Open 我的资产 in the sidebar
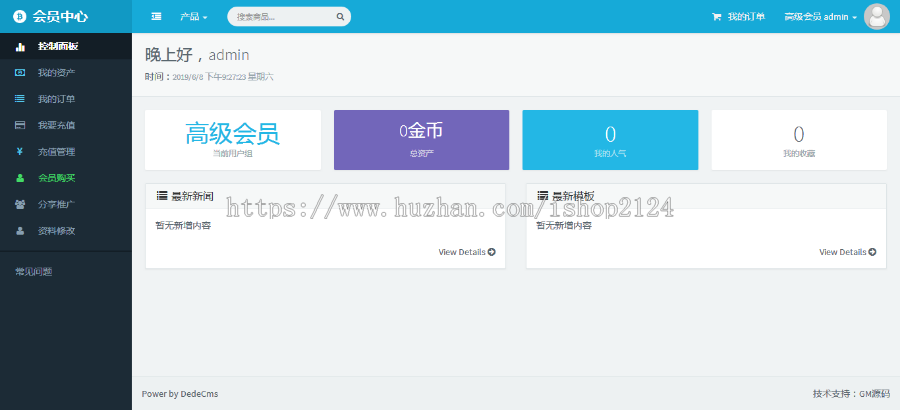The image size is (900, 410). (56, 73)
